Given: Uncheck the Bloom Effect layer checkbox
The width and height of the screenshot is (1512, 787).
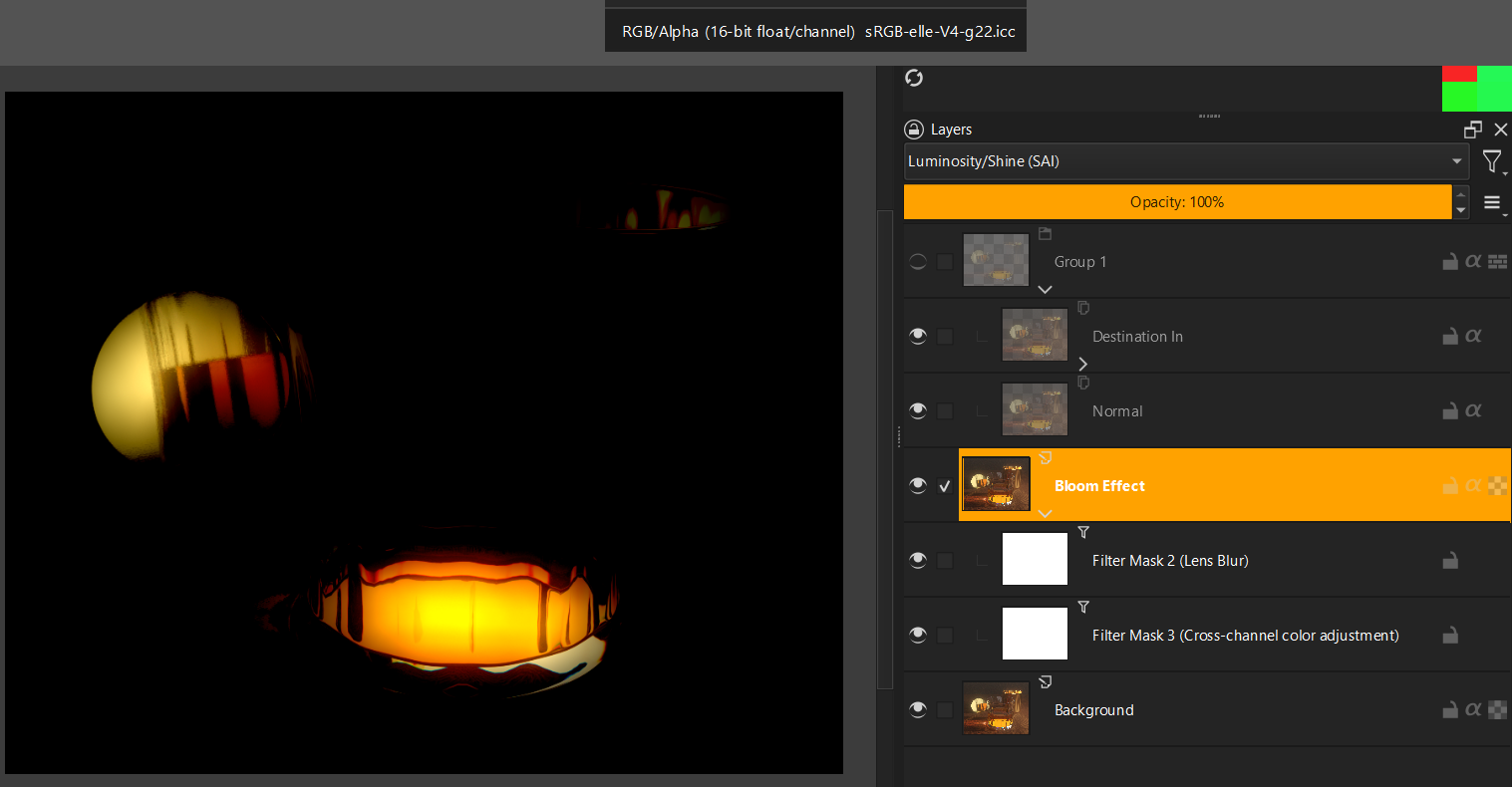Looking at the screenshot, I should click(x=945, y=486).
